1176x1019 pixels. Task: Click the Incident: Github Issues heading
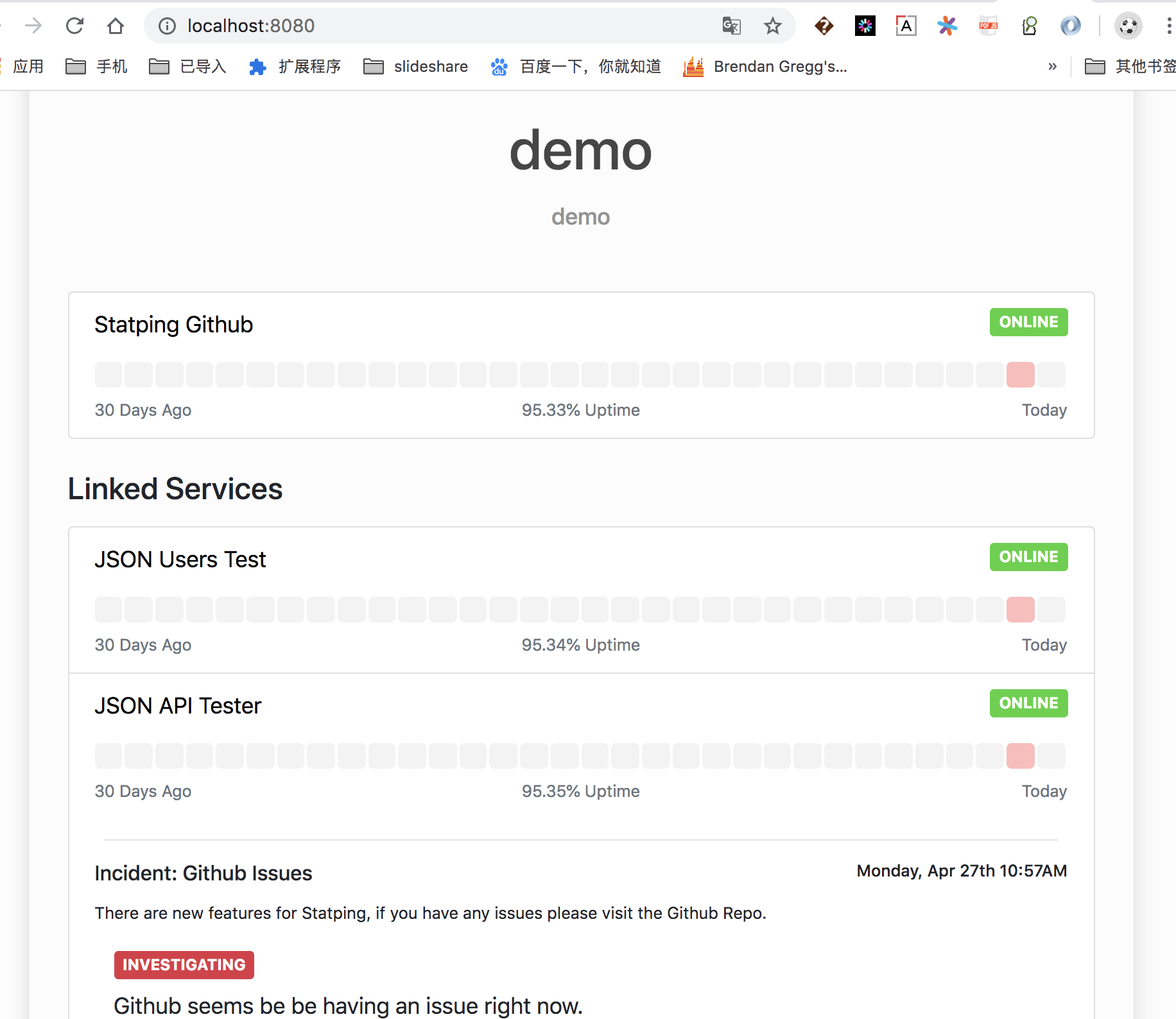tap(203, 873)
